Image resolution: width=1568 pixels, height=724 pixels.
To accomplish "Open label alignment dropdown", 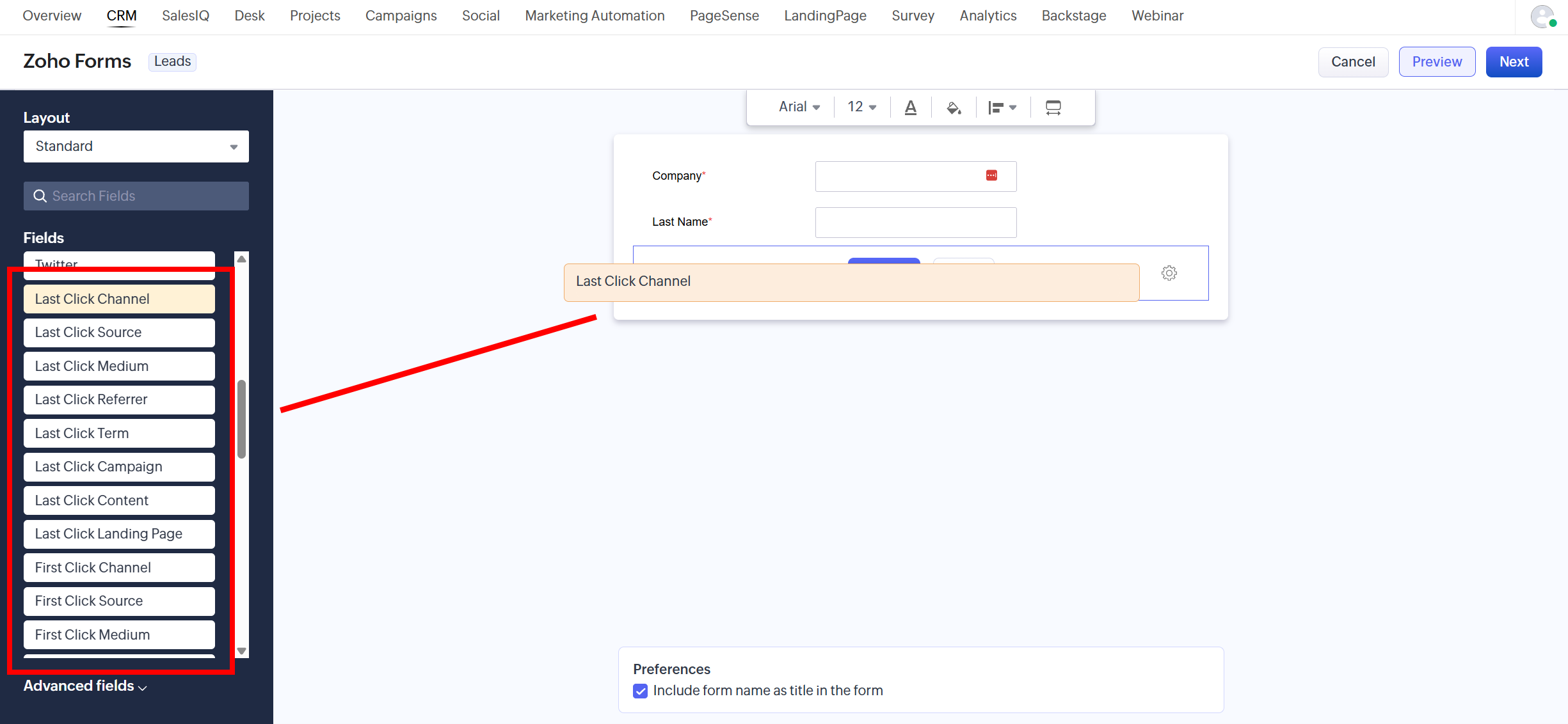I will pos(1002,107).
